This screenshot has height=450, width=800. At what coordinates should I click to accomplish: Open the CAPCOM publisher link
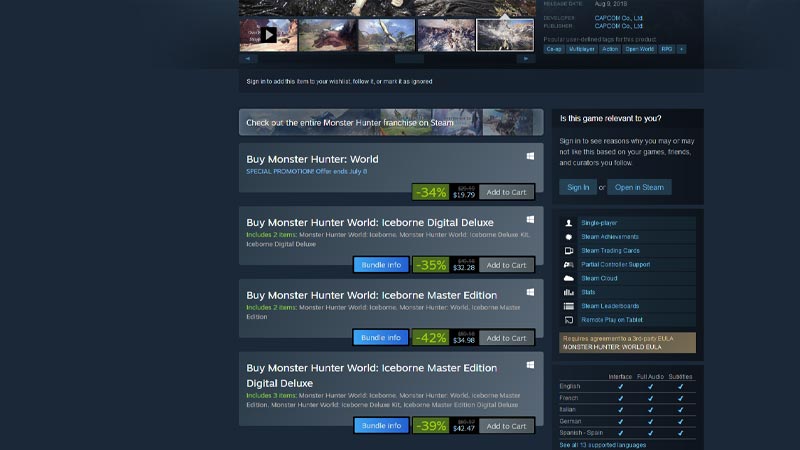click(x=618, y=26)
